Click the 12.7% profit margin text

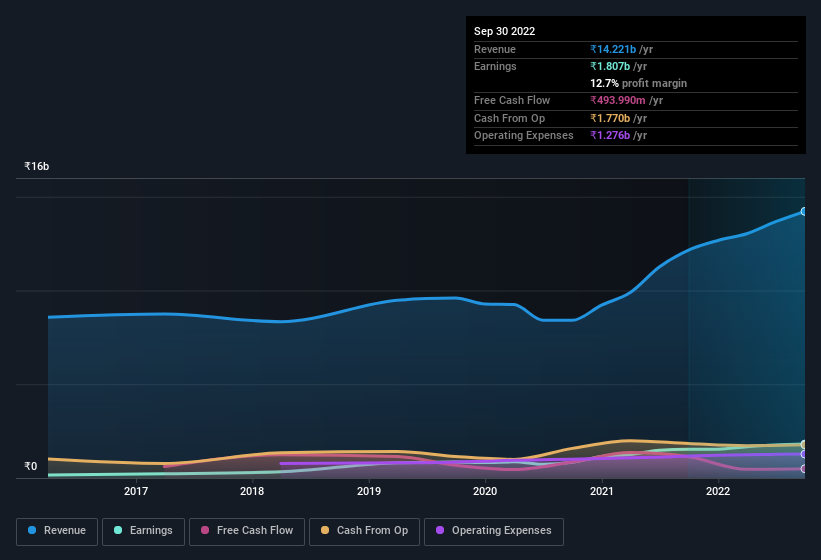point(638,83)
